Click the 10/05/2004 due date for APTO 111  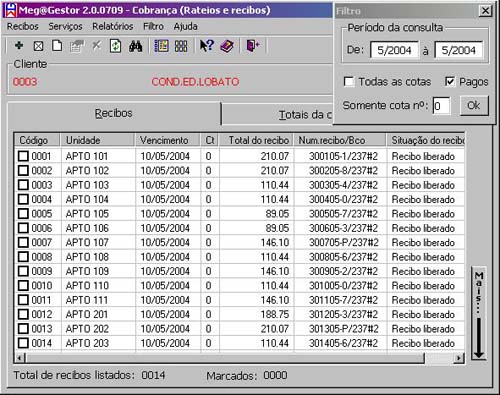click(x=165, y=300)
